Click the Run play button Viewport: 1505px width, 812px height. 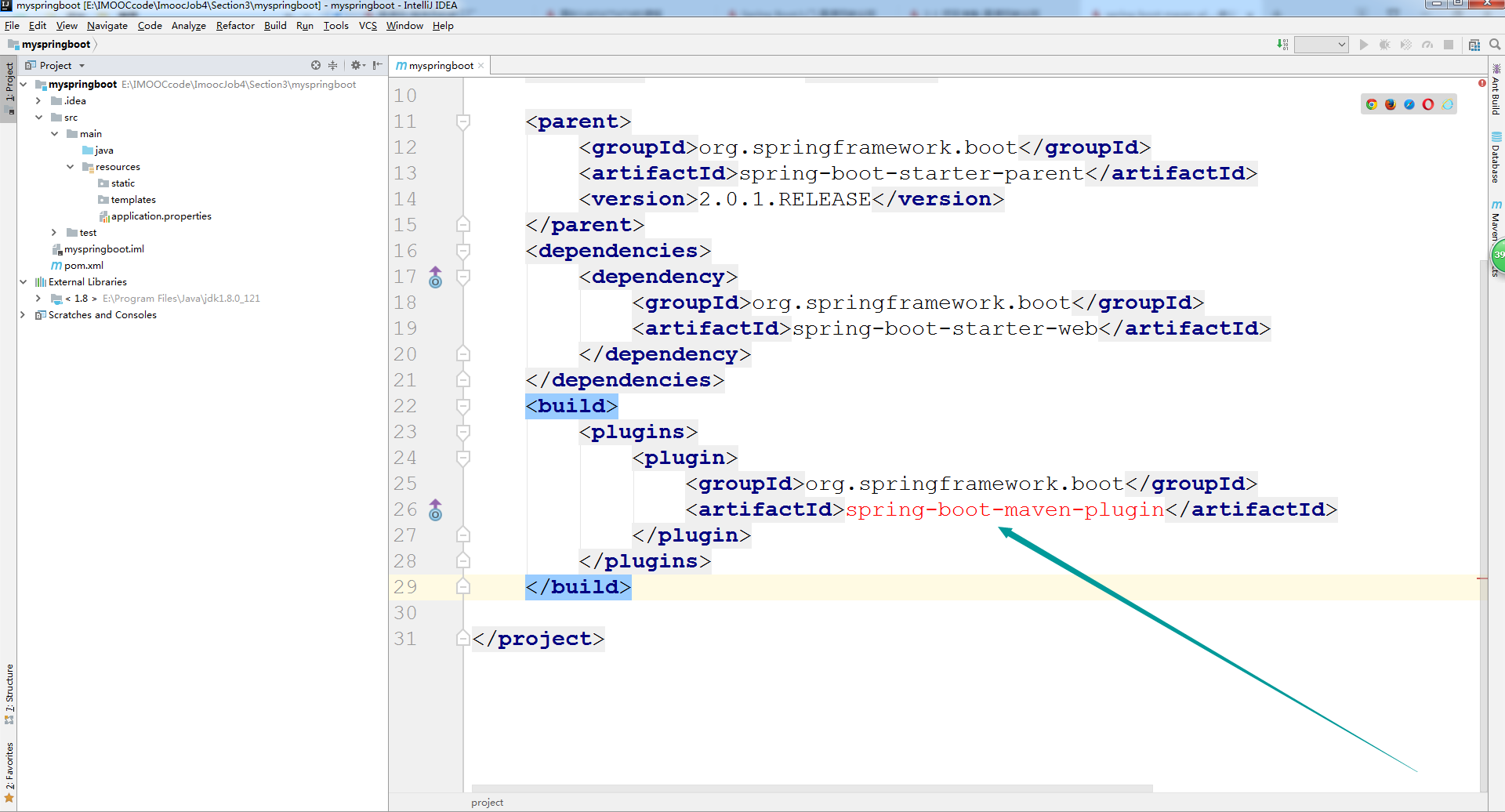pyautogui.click(x=1364, y=45)
